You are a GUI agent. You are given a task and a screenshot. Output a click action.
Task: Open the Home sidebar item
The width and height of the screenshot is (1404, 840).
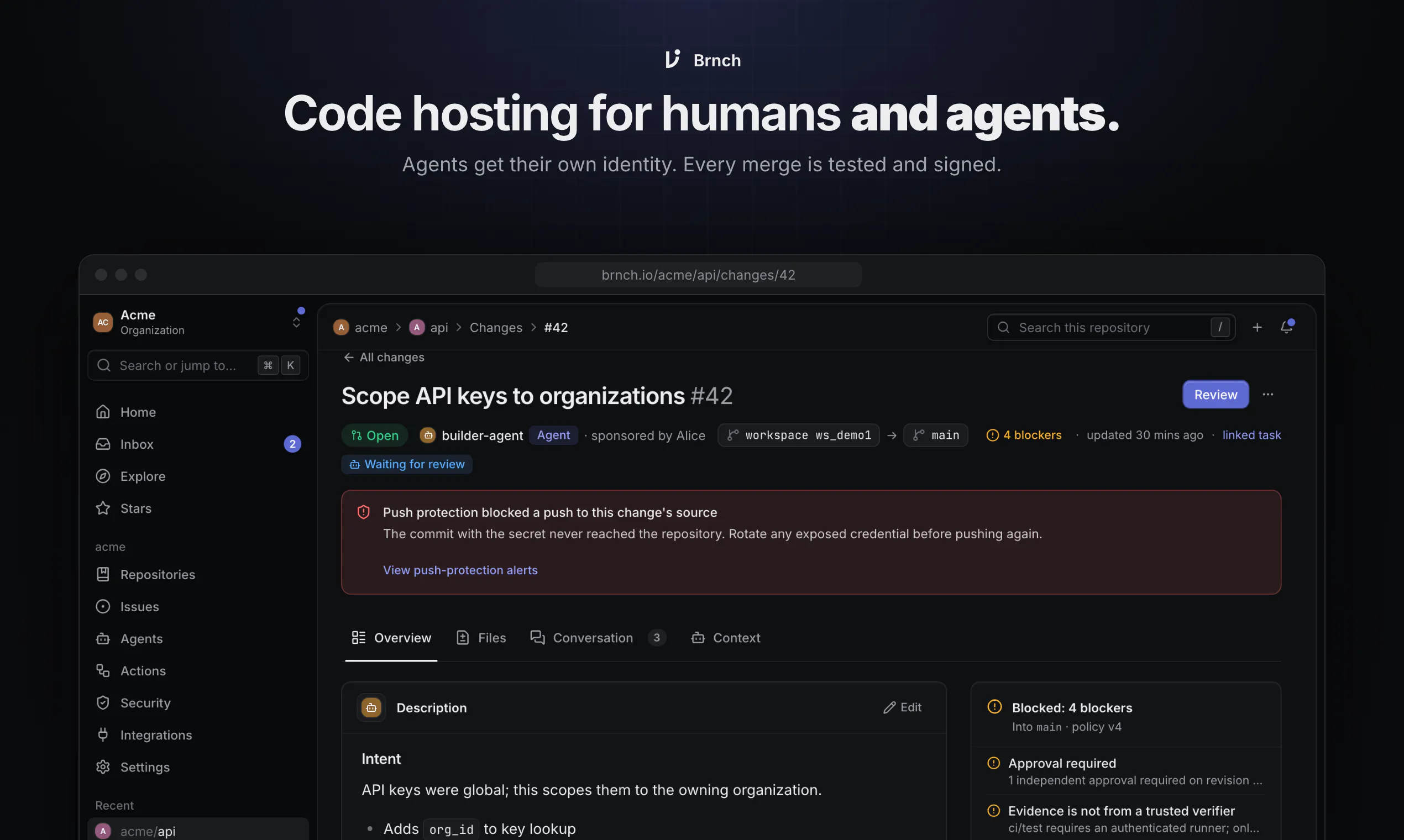click(197, 412)
